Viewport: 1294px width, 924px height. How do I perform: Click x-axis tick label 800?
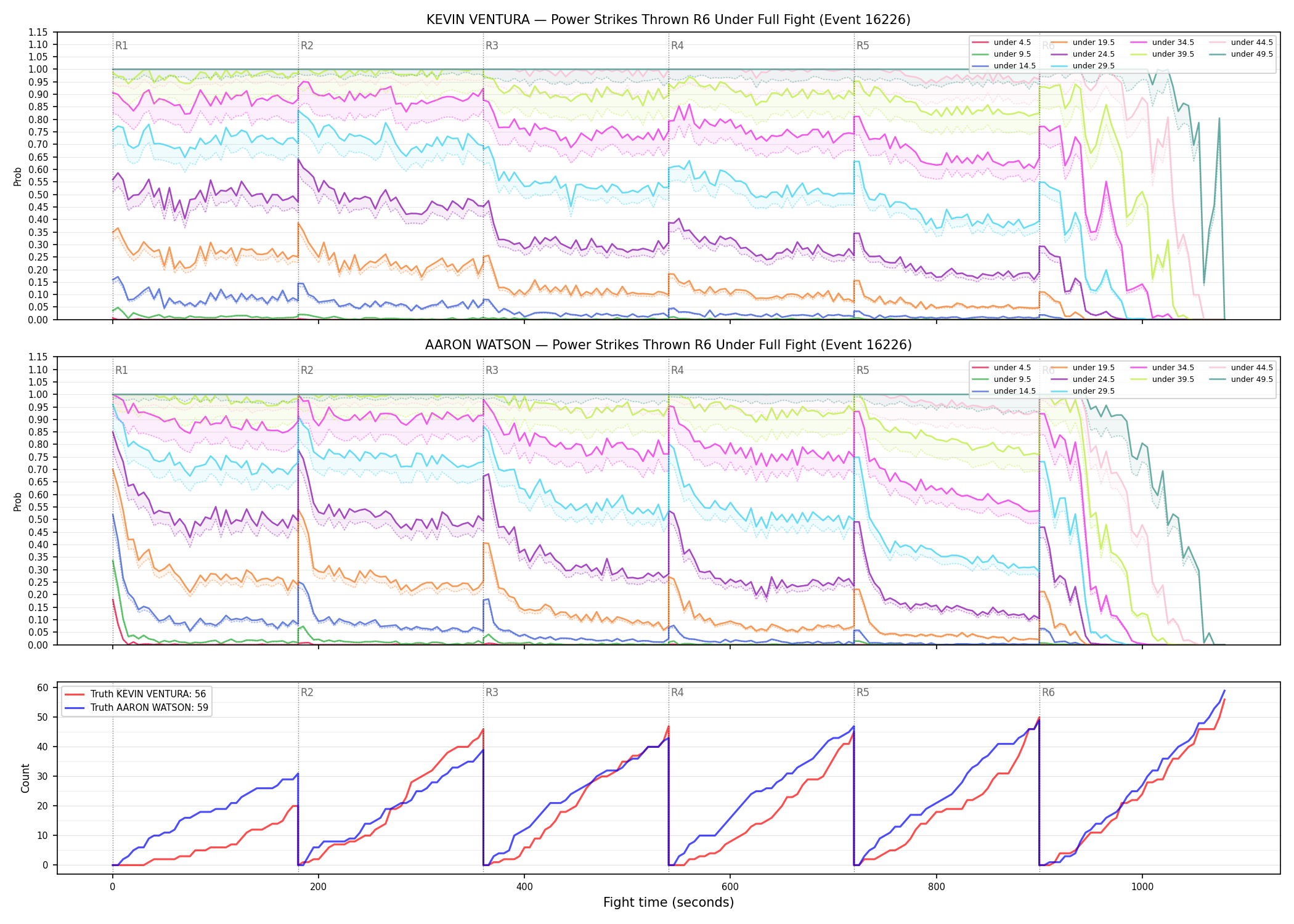click(x=936, y=887)
